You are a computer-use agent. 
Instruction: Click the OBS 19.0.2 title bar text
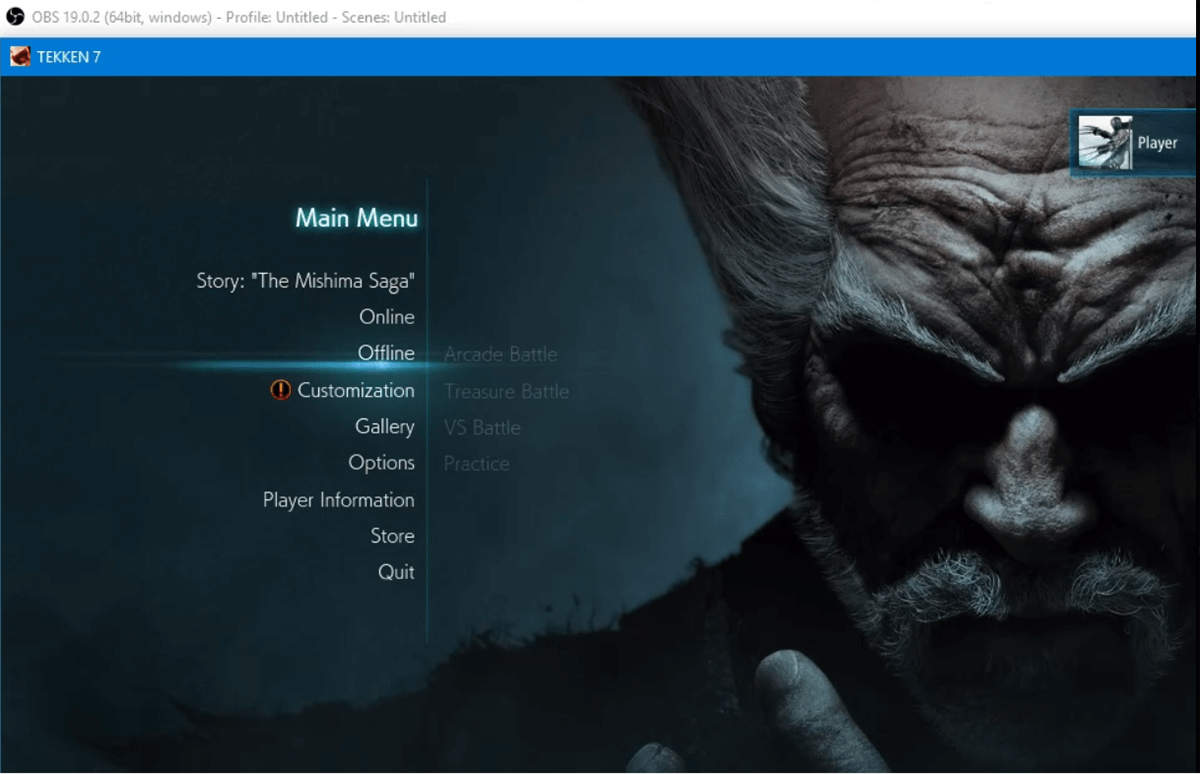tap(239, 17)
